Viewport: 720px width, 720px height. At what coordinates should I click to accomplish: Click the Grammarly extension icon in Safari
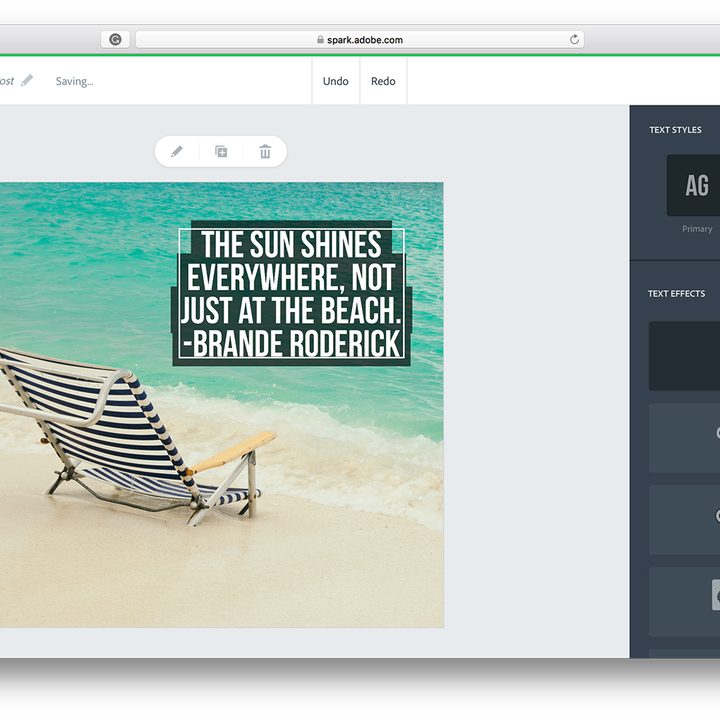[115, 40]
